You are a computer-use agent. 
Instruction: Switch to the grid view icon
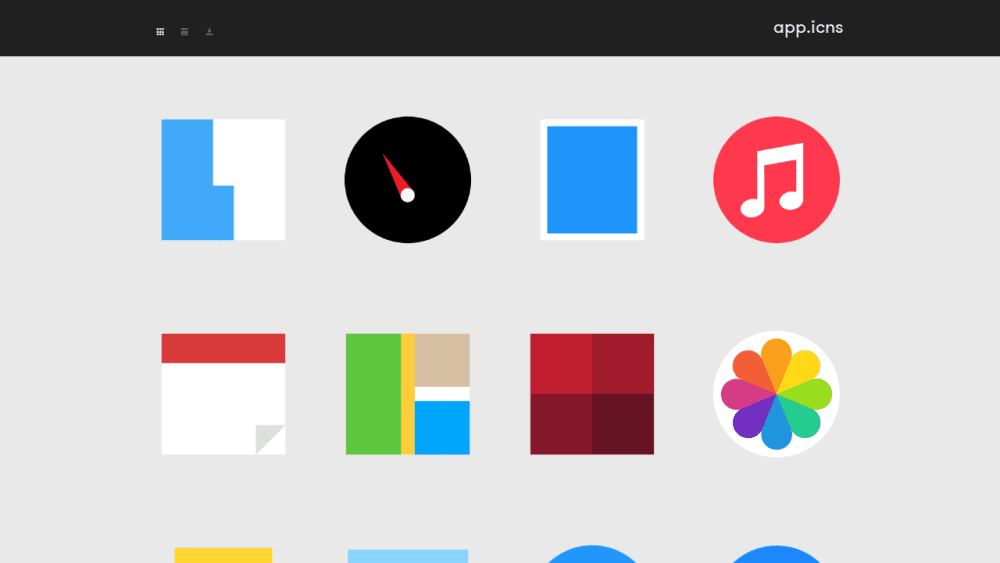tap(160, 31)
